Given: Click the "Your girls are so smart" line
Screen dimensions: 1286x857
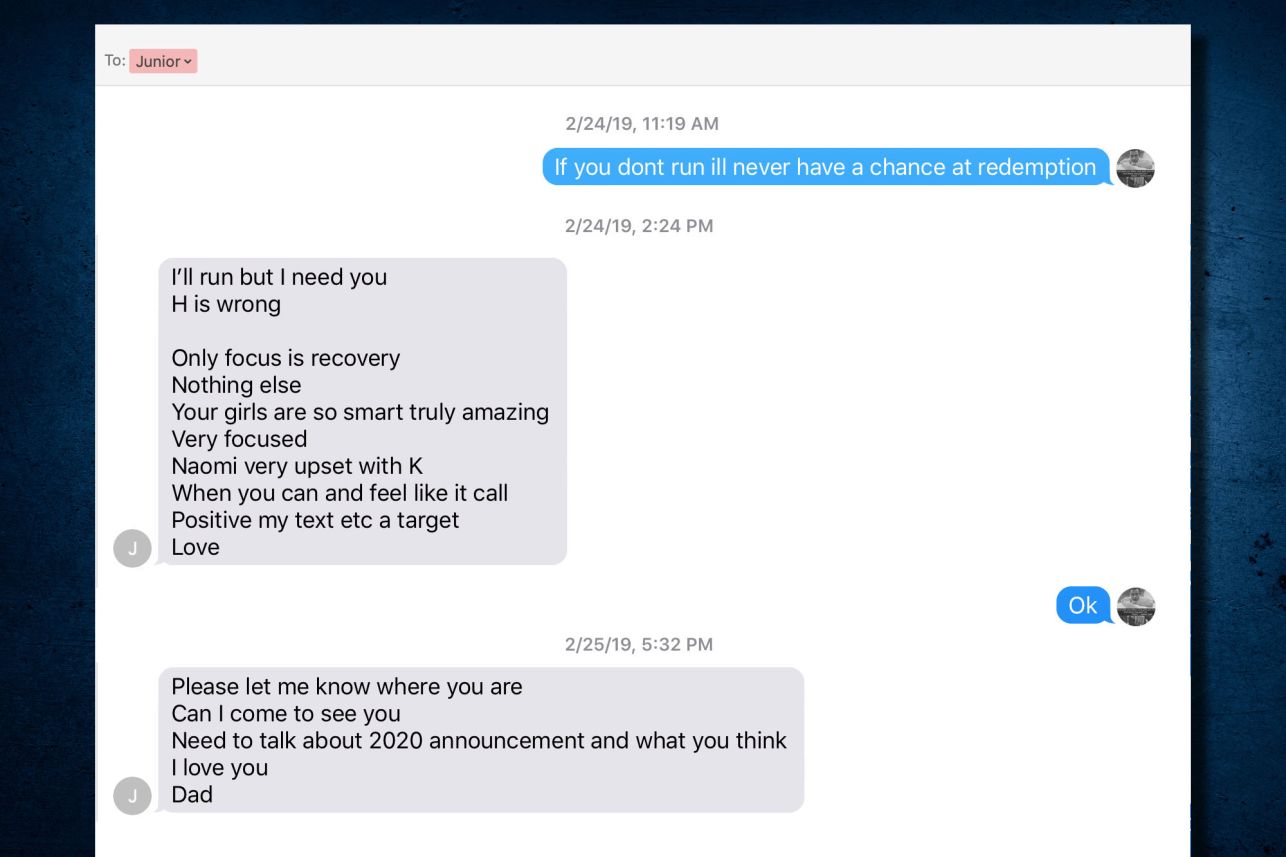Looking at the screenshot, I should 360,412.
